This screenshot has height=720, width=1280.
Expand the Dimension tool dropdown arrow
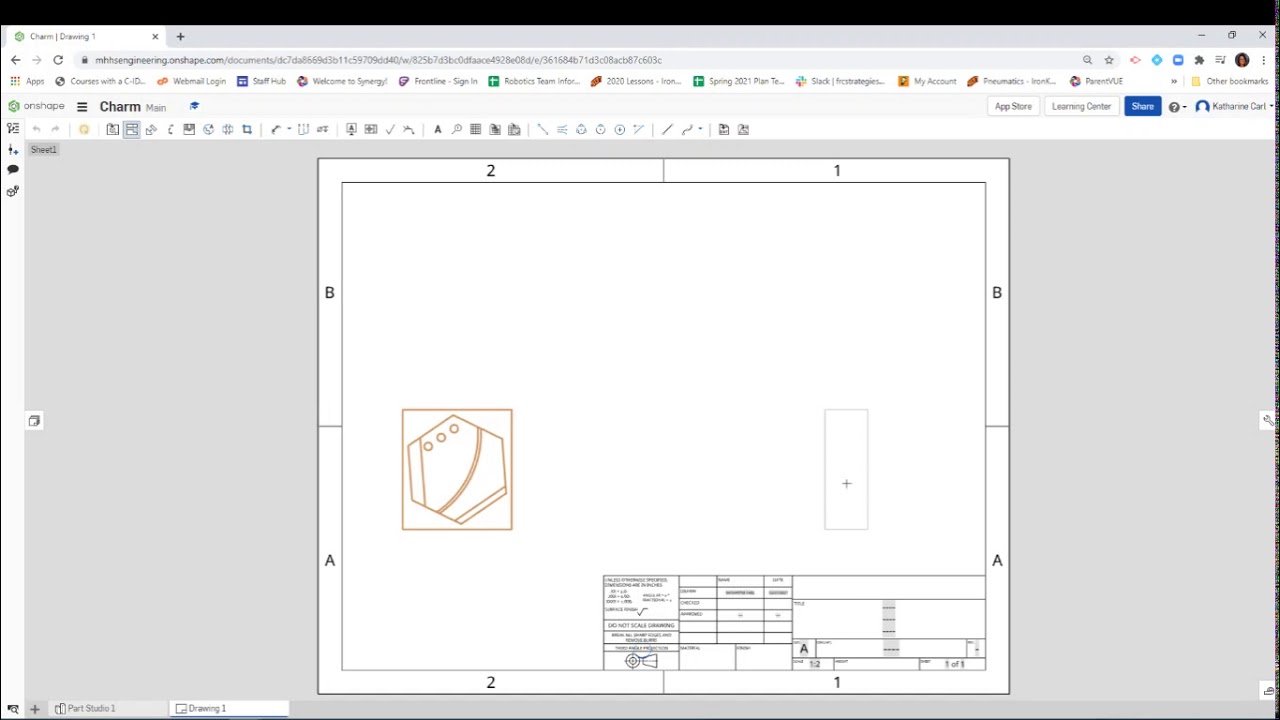pos(289,129)
